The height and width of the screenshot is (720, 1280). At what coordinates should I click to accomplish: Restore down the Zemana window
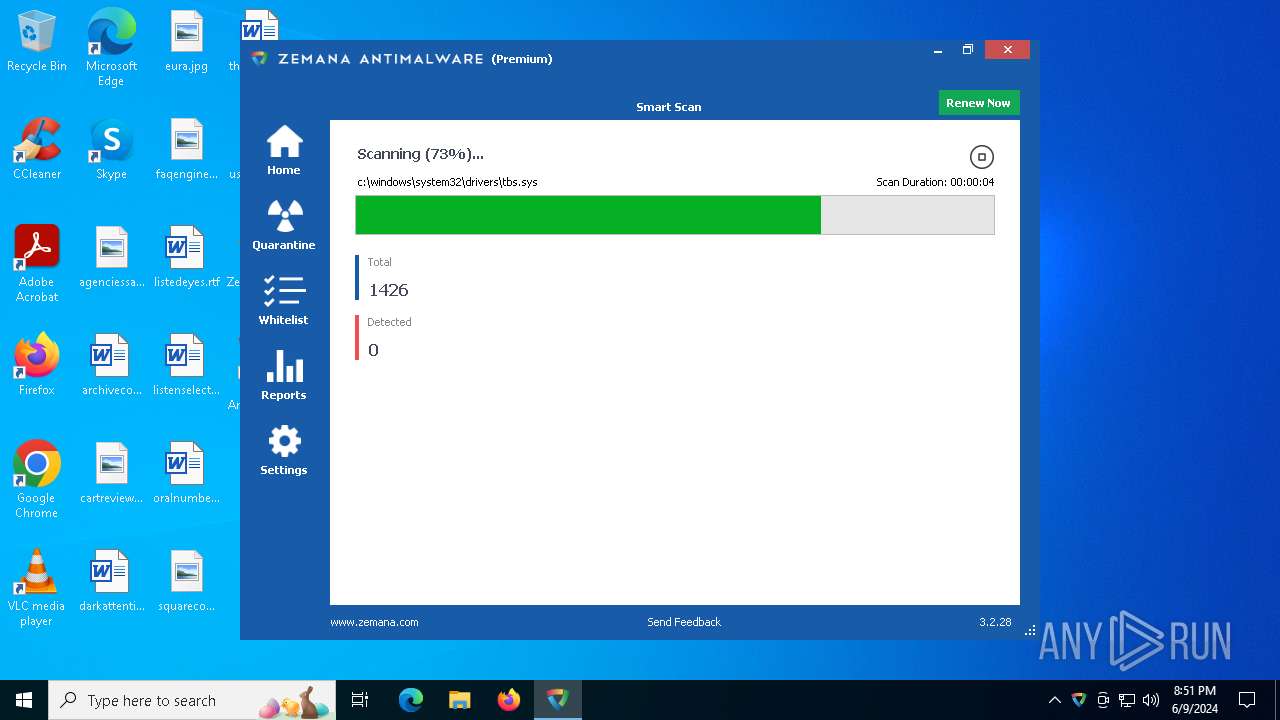[x=968, y=50]
